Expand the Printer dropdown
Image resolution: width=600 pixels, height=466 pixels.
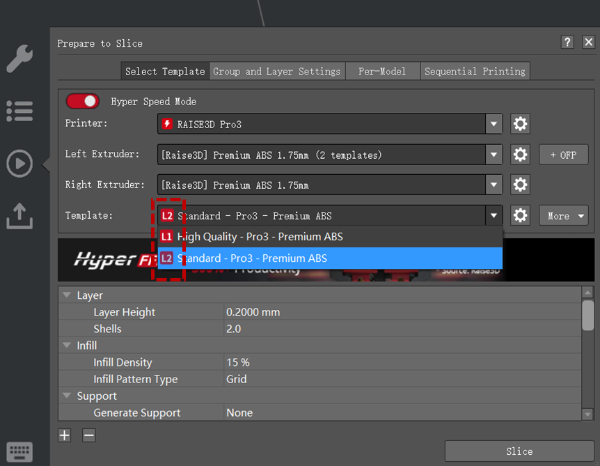point(493,124)
